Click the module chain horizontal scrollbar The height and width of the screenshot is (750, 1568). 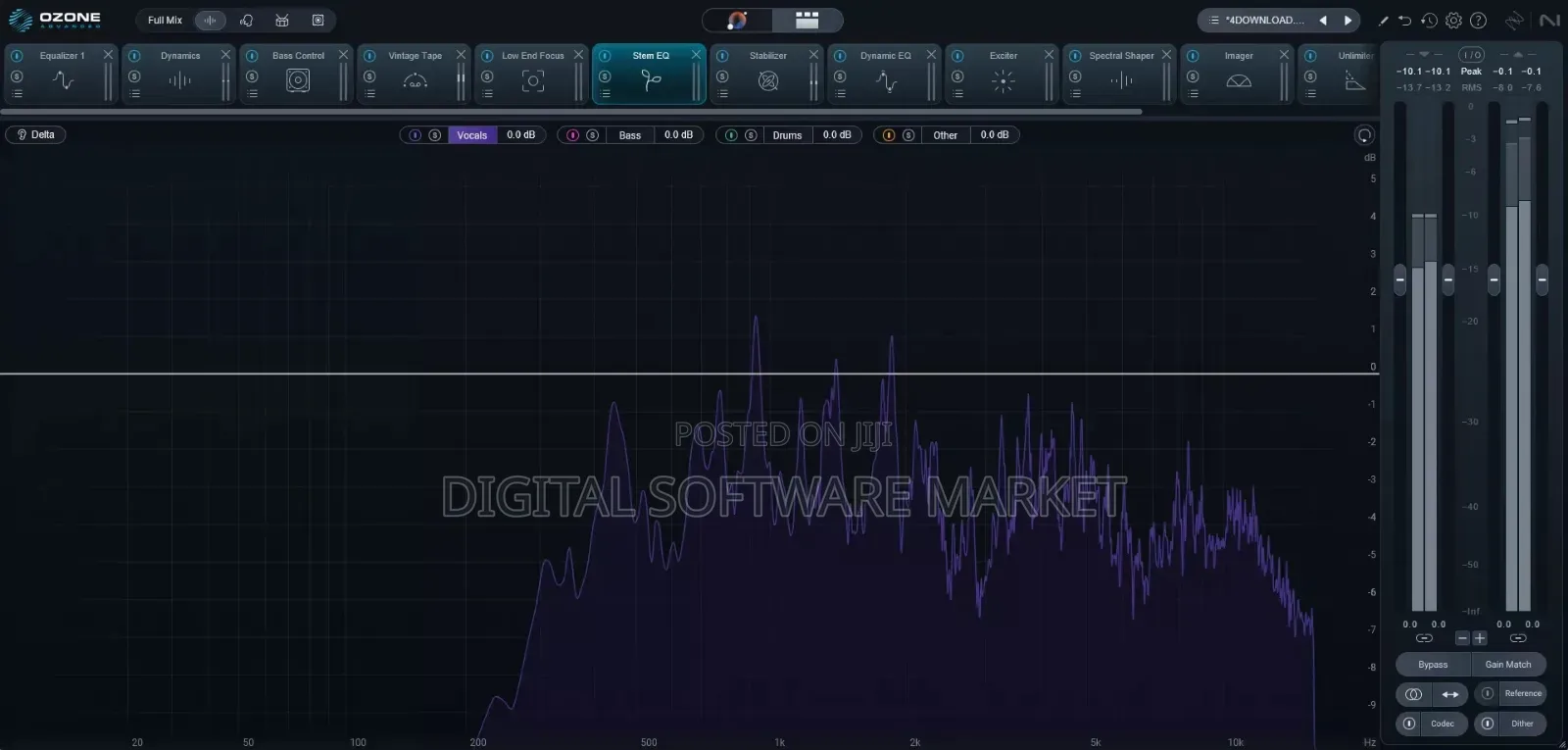click(572, 112)
